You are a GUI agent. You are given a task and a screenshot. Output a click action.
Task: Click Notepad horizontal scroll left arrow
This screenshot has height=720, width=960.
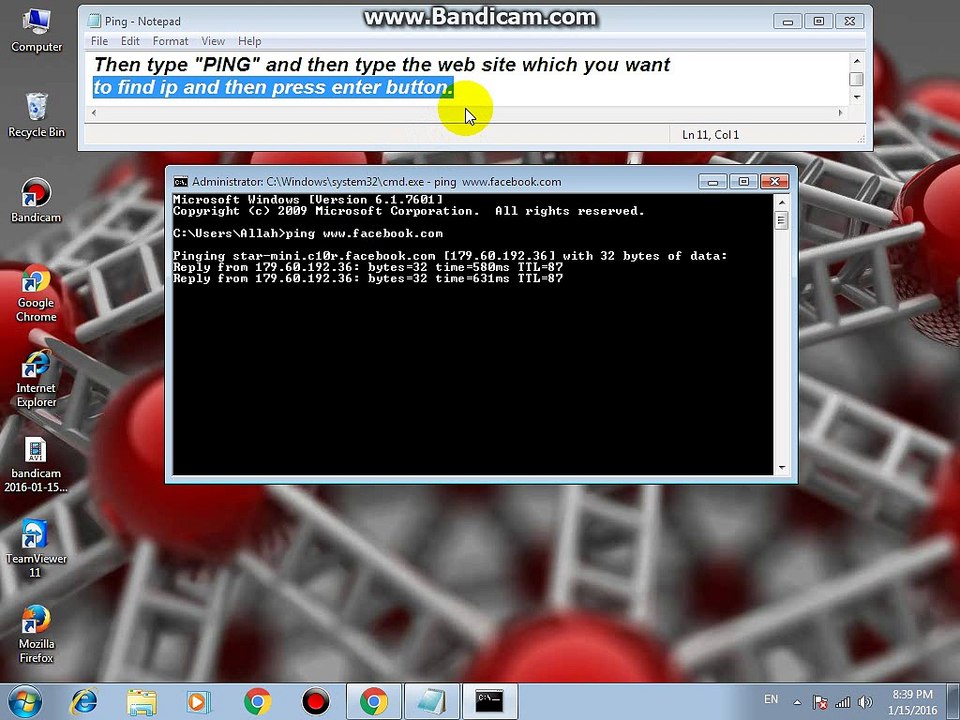(x=94, y=112)
